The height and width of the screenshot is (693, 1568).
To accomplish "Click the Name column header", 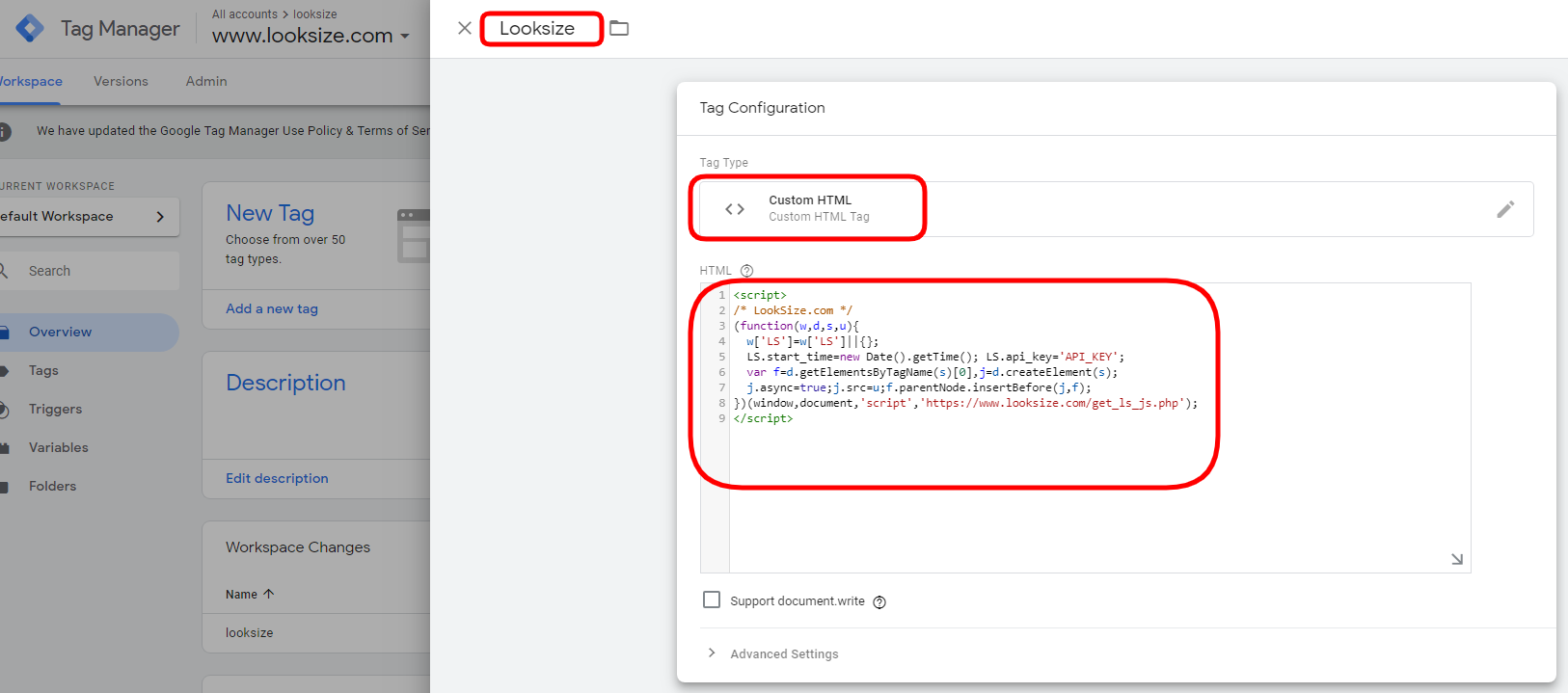I will [241, 595].
